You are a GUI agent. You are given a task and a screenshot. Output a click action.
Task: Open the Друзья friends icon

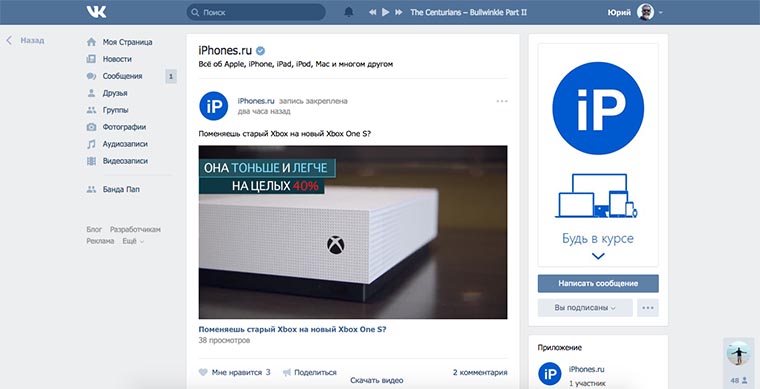click(x=91, y=93)
